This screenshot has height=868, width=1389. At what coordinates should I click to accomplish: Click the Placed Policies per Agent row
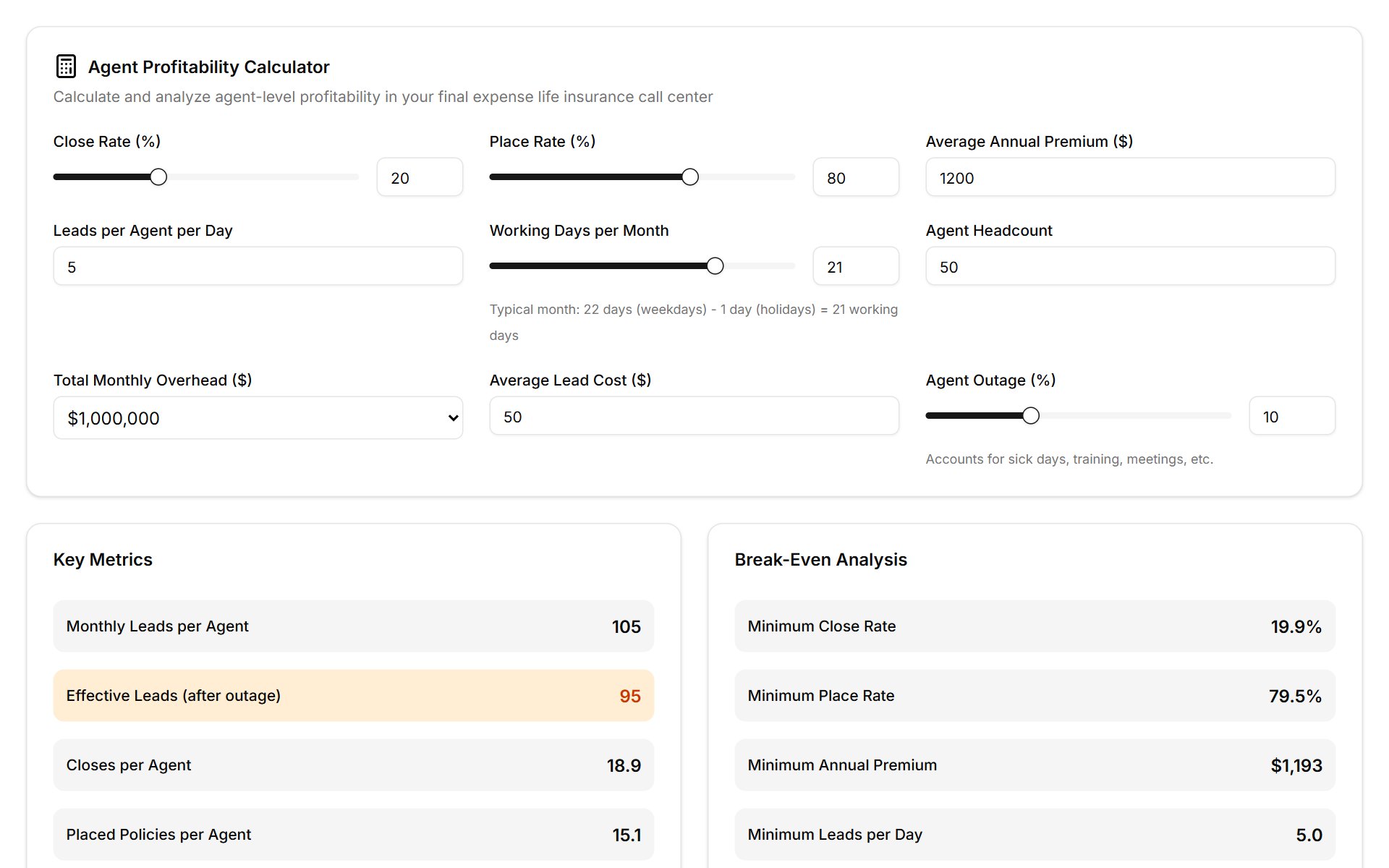(x=353, y=835)
